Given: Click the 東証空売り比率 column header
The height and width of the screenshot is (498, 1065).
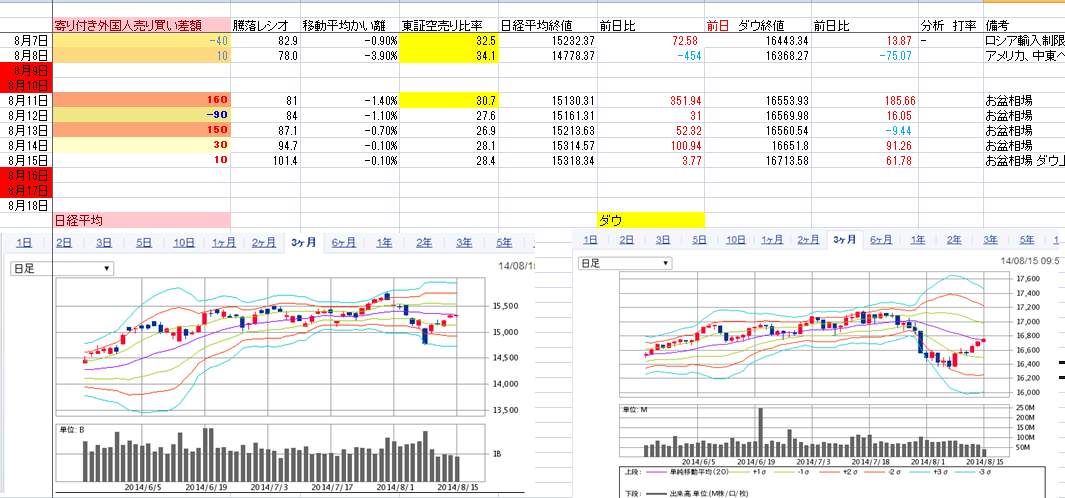Looking at the screenshot, I should 447,24.
